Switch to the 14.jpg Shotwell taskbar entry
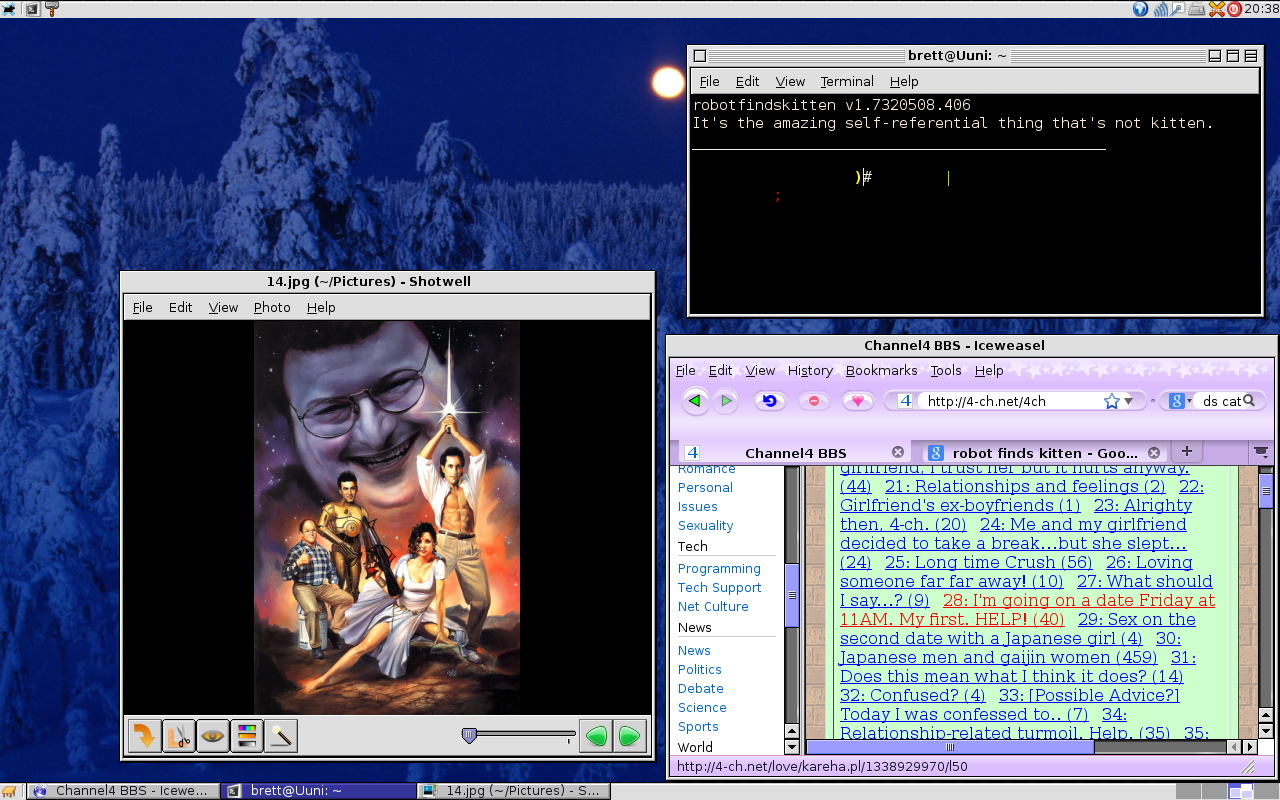This screenshot has width=1280, height=800. click(513, 791)
